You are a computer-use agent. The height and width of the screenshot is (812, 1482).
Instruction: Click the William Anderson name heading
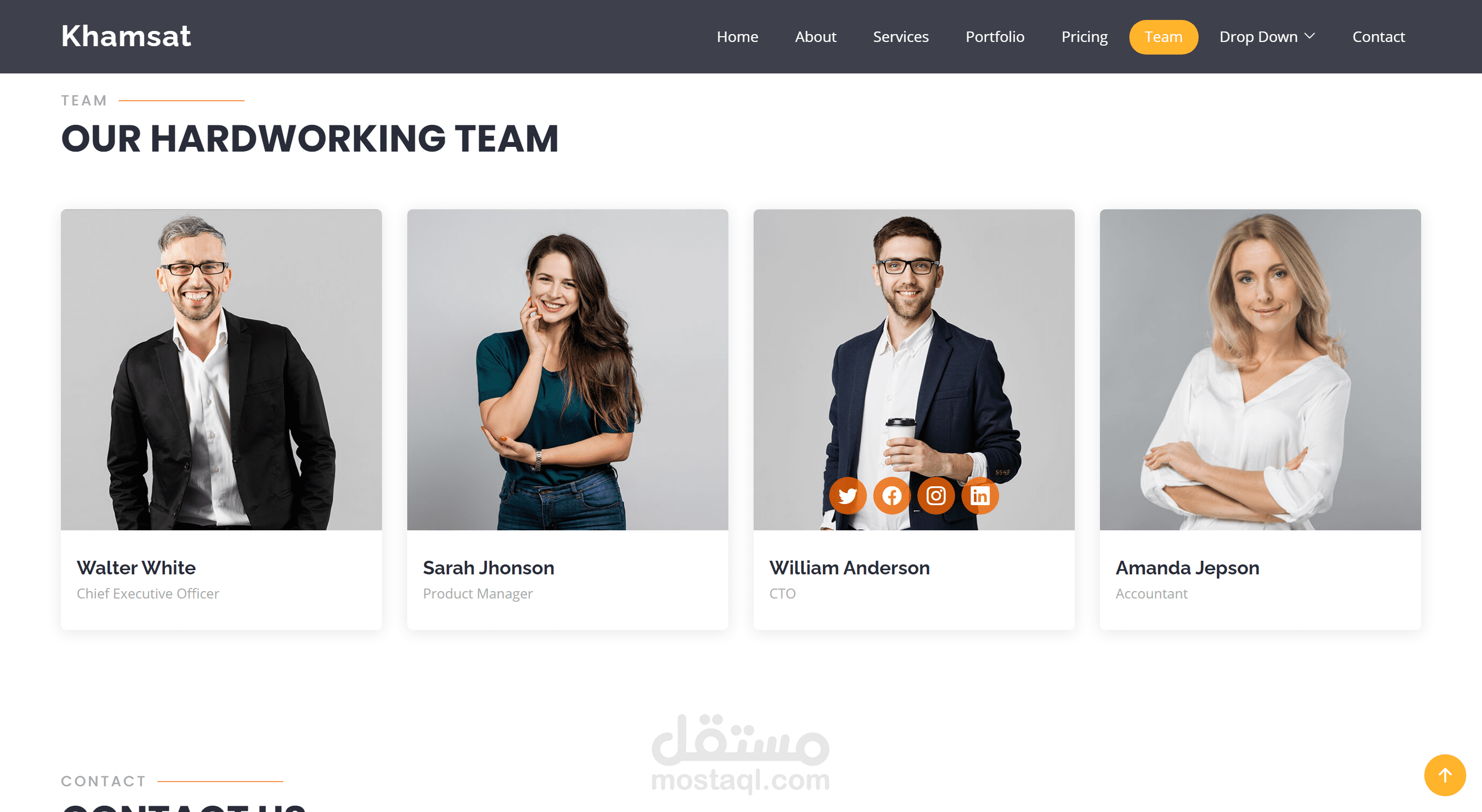tap(849, 568)
